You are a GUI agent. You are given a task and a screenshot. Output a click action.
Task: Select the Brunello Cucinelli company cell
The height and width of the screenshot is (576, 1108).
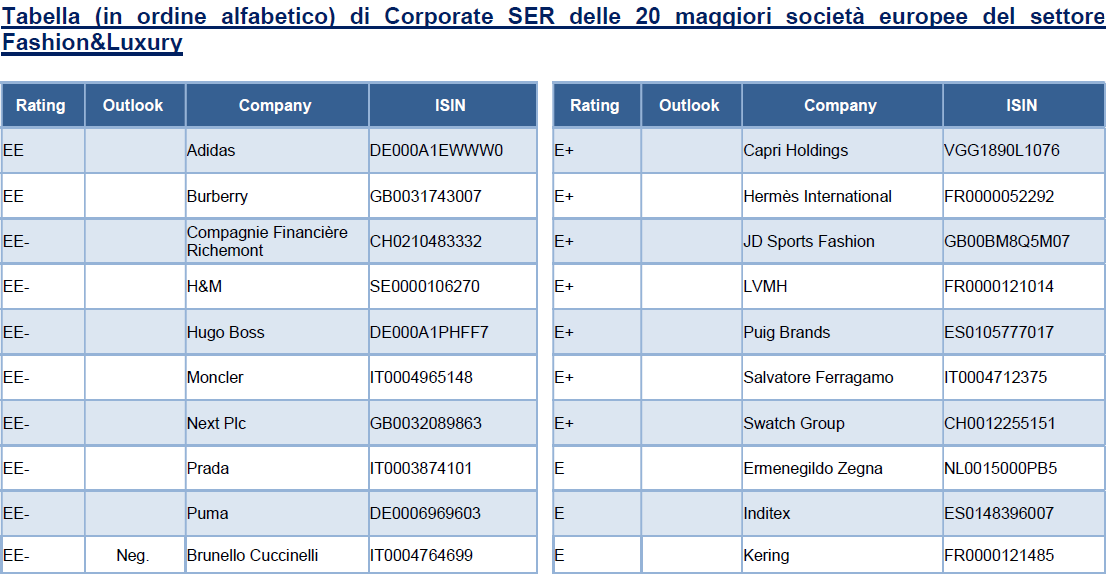(x=254, y=555)
